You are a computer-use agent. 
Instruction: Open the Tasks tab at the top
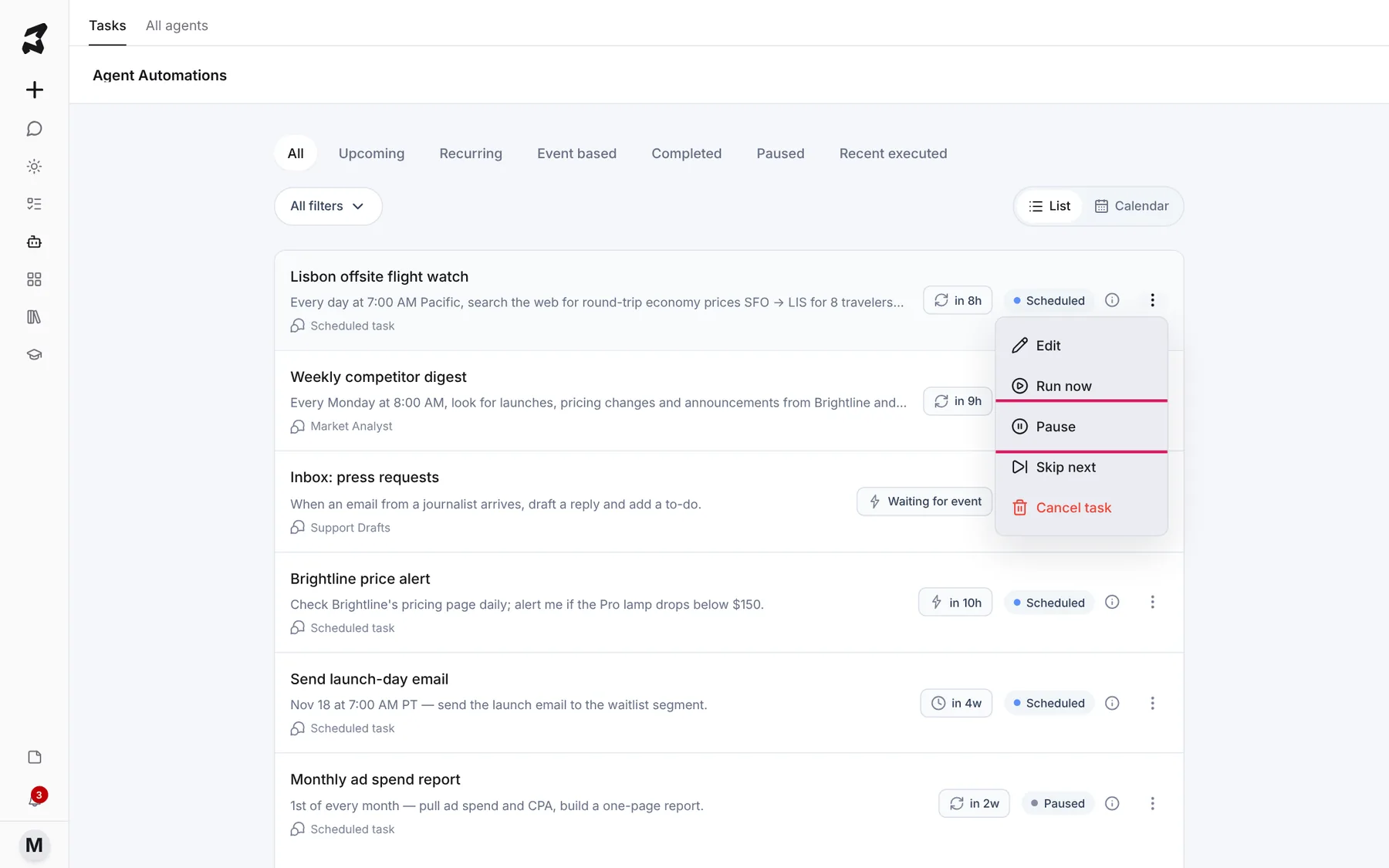click(x=107, y=25)
